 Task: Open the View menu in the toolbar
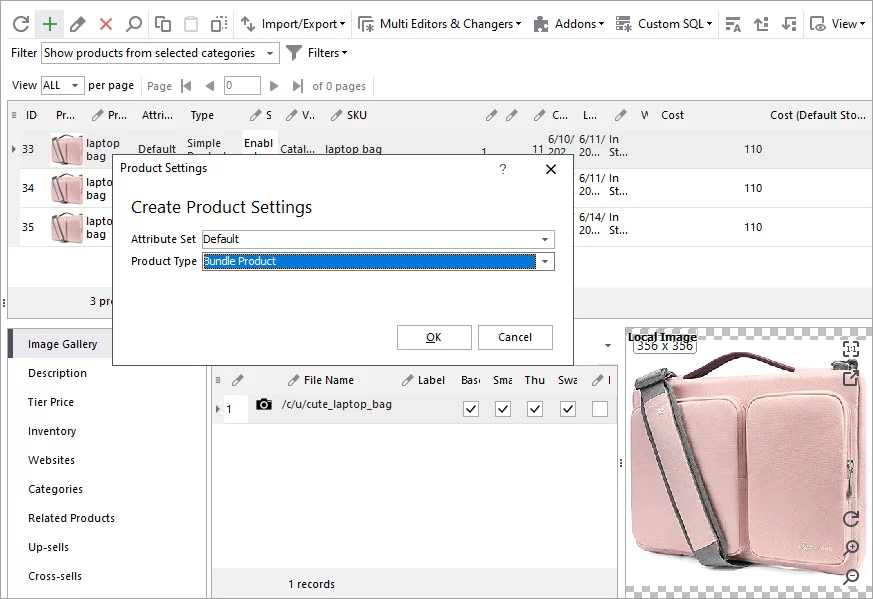pyautogui.click(x=837, y=24)
